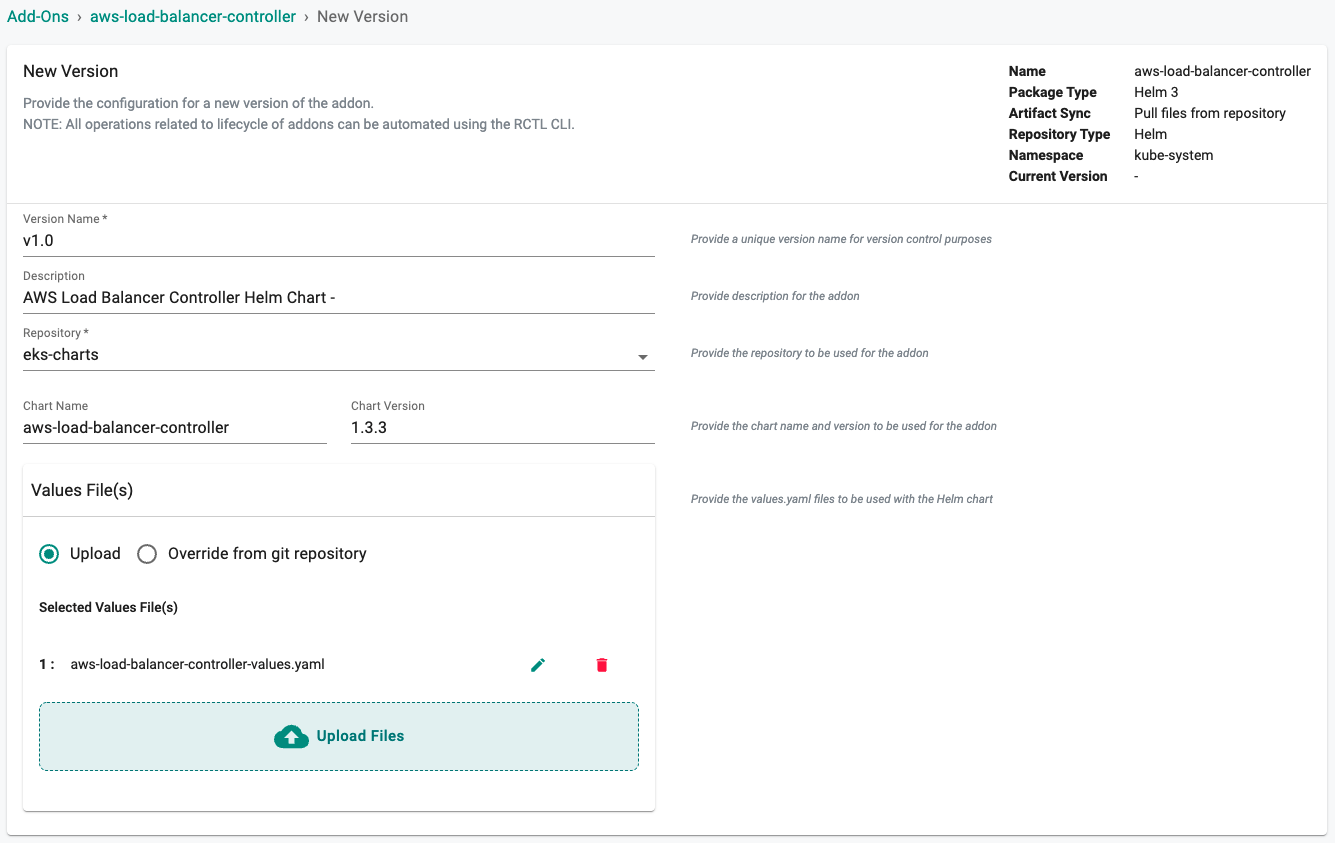Screen dimensions: 1335x843
Task: Delete the aws-load-balancer-controller-values.yaml file
Action: pyautogui.click(x=602, y=665)
